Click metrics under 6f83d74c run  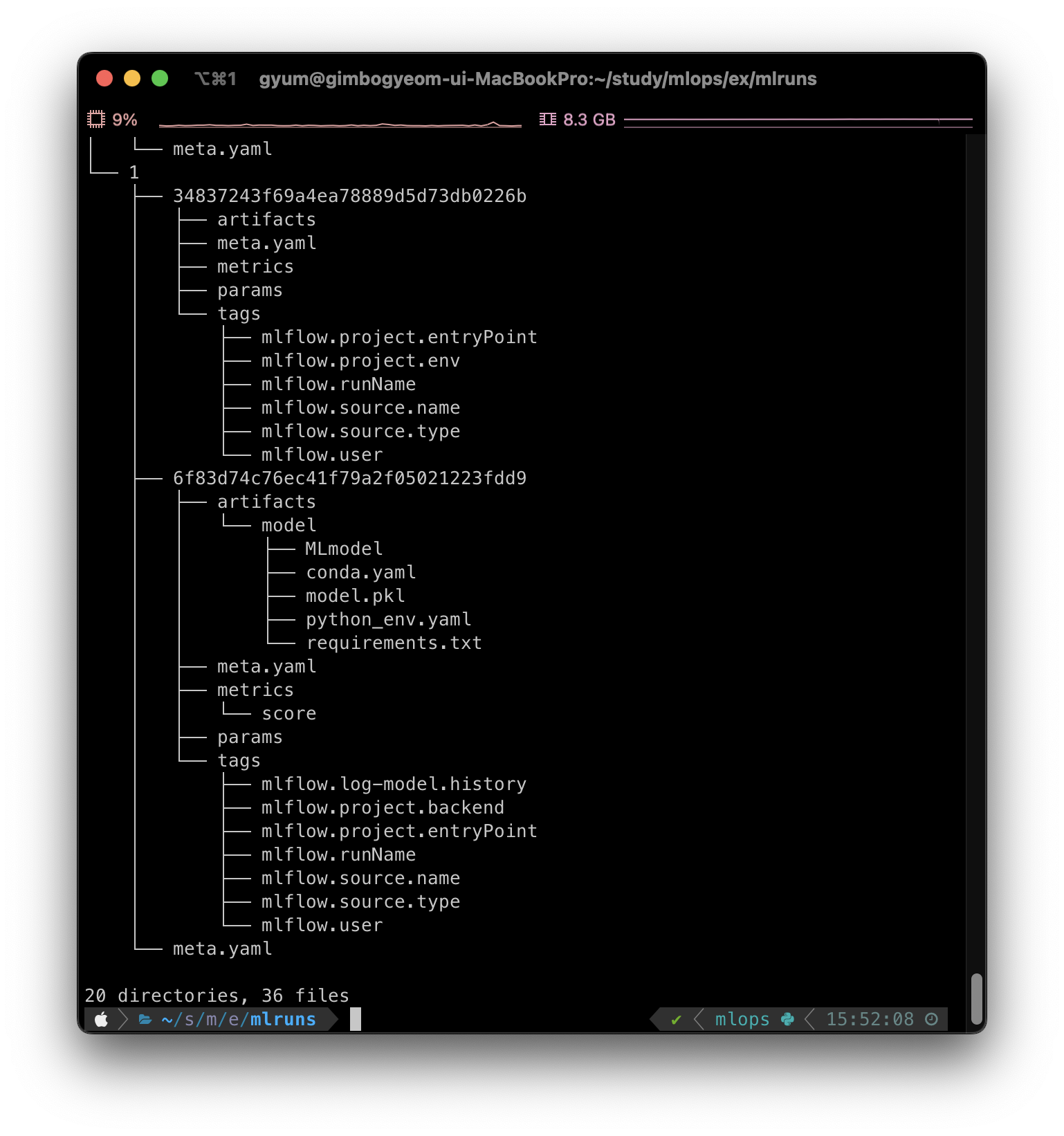256,690
